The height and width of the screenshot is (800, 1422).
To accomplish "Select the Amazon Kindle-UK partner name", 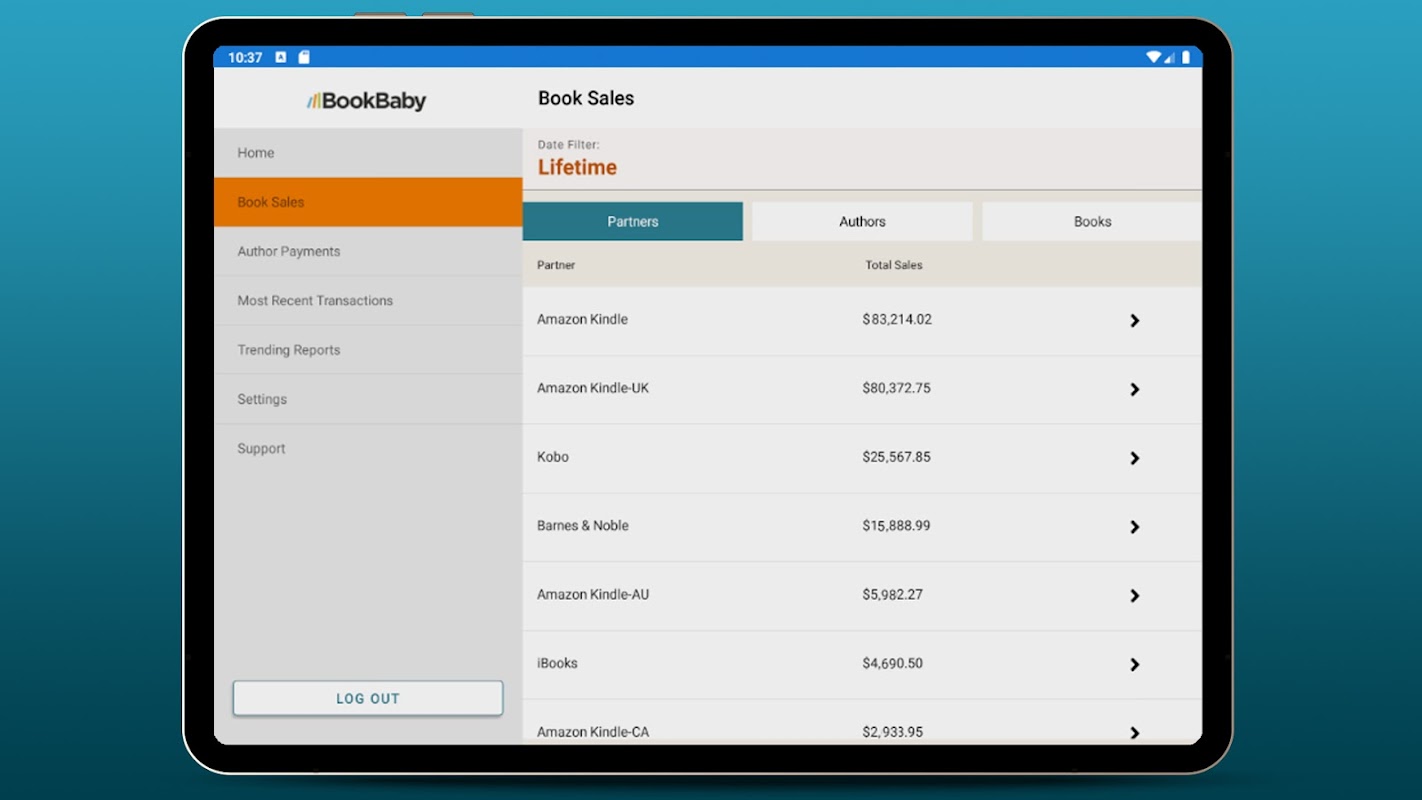I will (x=593, y=388).
